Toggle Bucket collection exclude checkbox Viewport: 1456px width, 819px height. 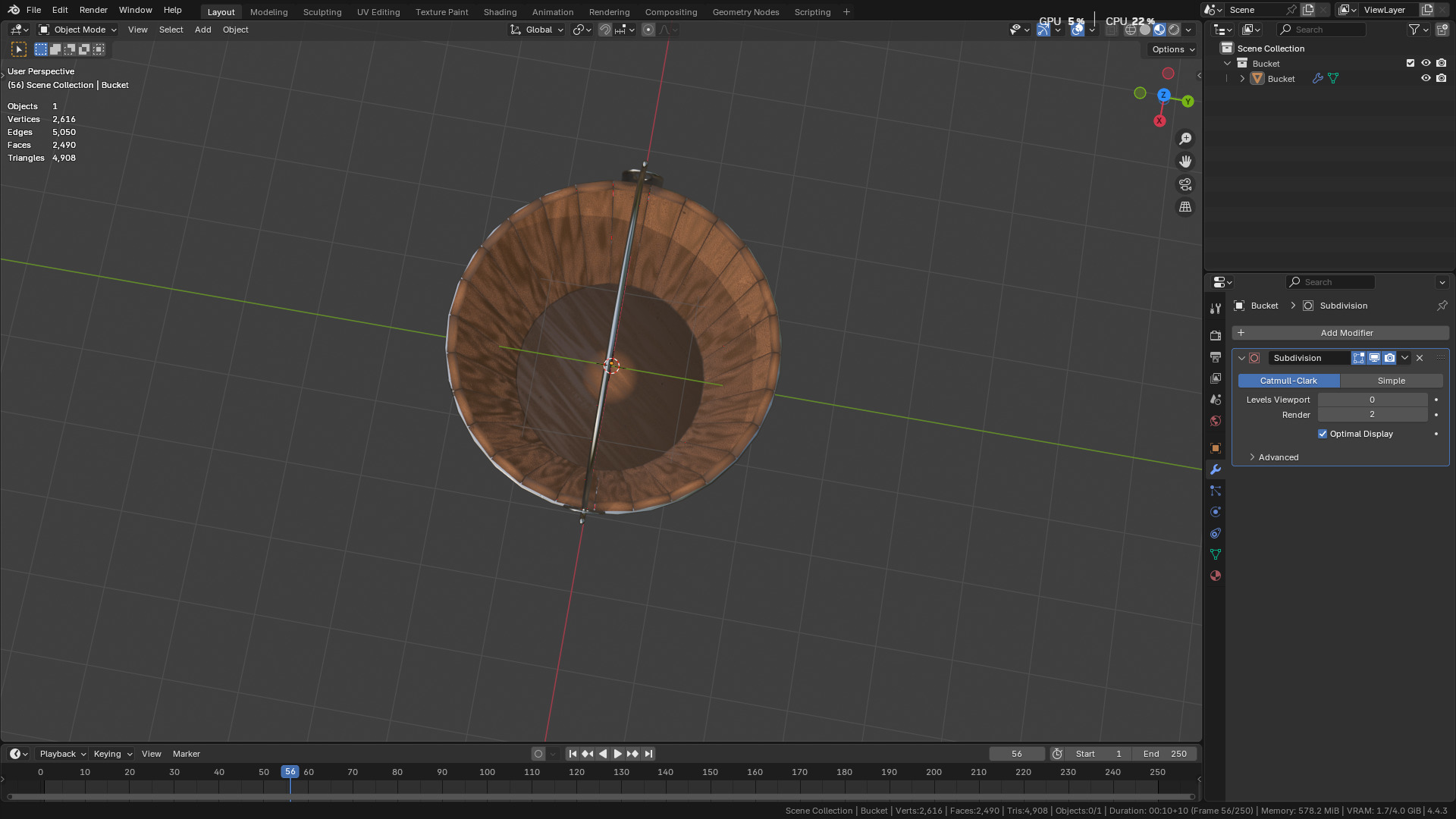[x=1410, y=64]
